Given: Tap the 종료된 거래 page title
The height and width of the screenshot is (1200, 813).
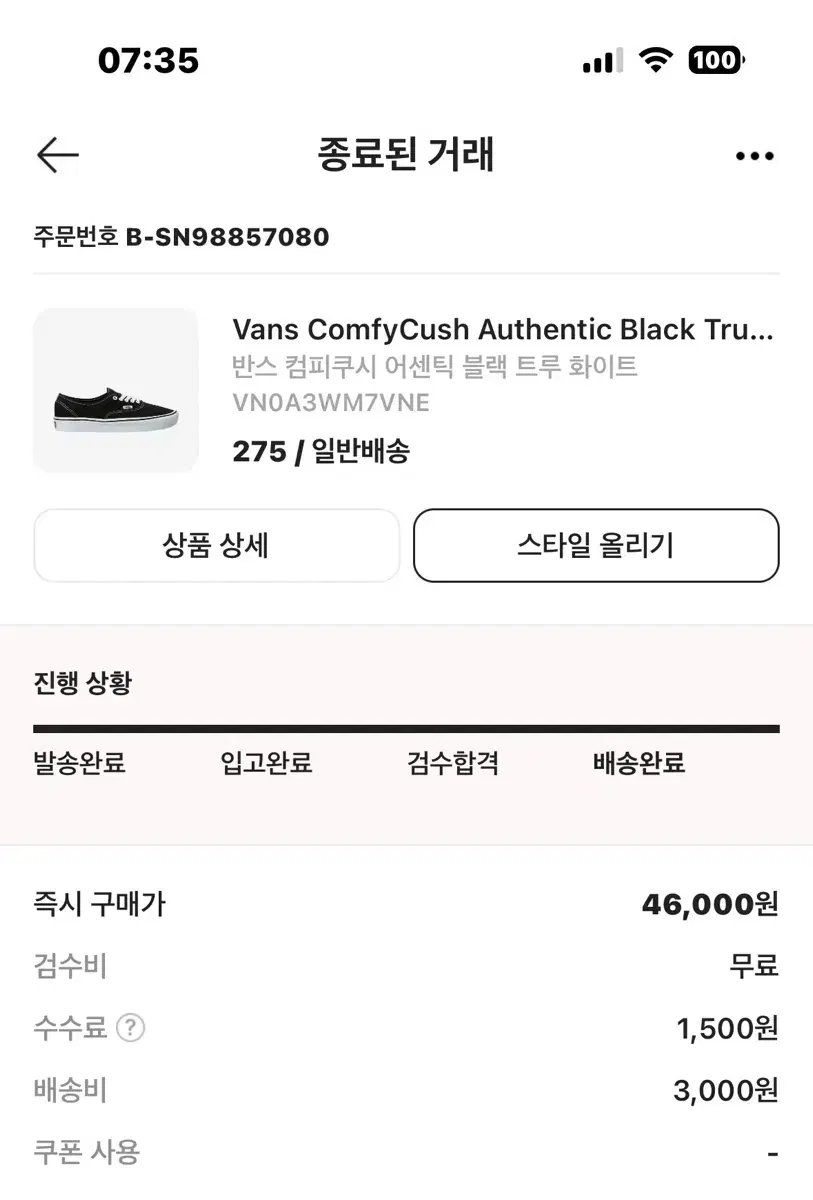Looking at the screenshot, I should (406, 155).
